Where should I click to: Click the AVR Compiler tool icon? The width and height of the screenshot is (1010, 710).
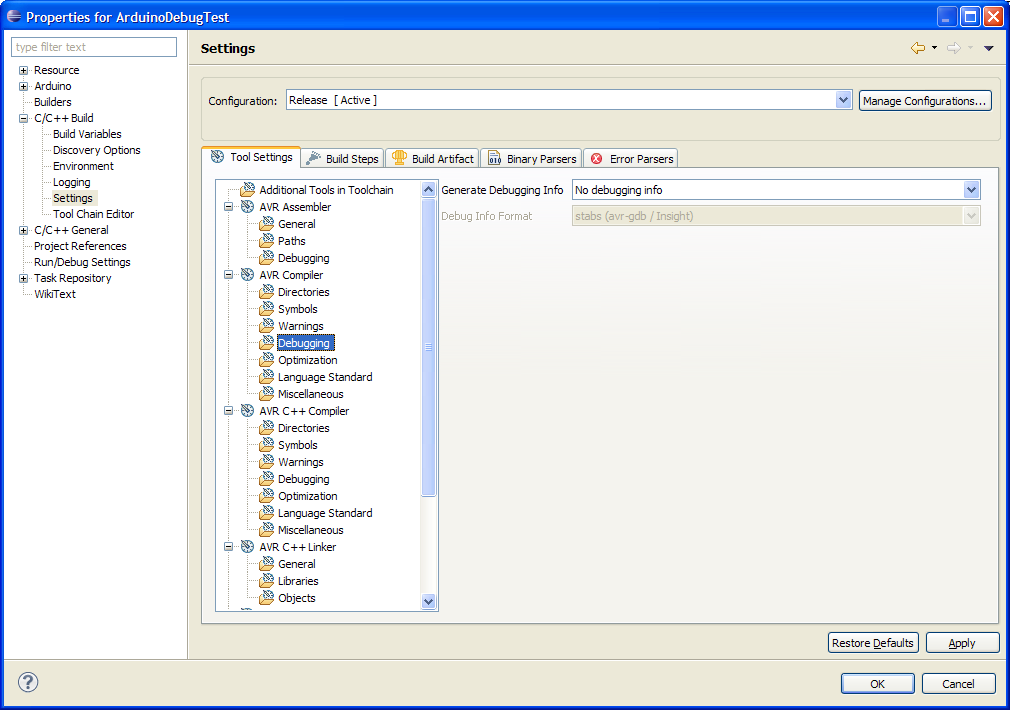247,275
